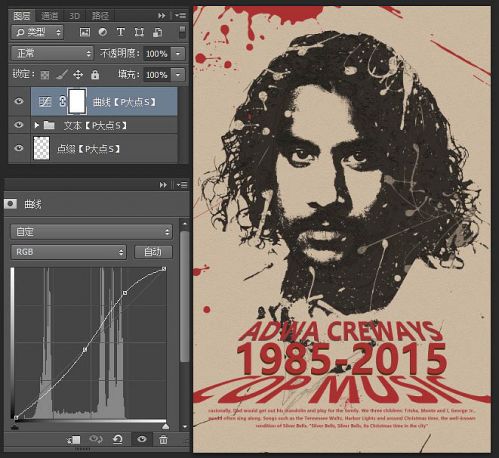Hide the 曲线 adjustment layer
This screenshot has width=499, height=458.
tap(19, 101)
